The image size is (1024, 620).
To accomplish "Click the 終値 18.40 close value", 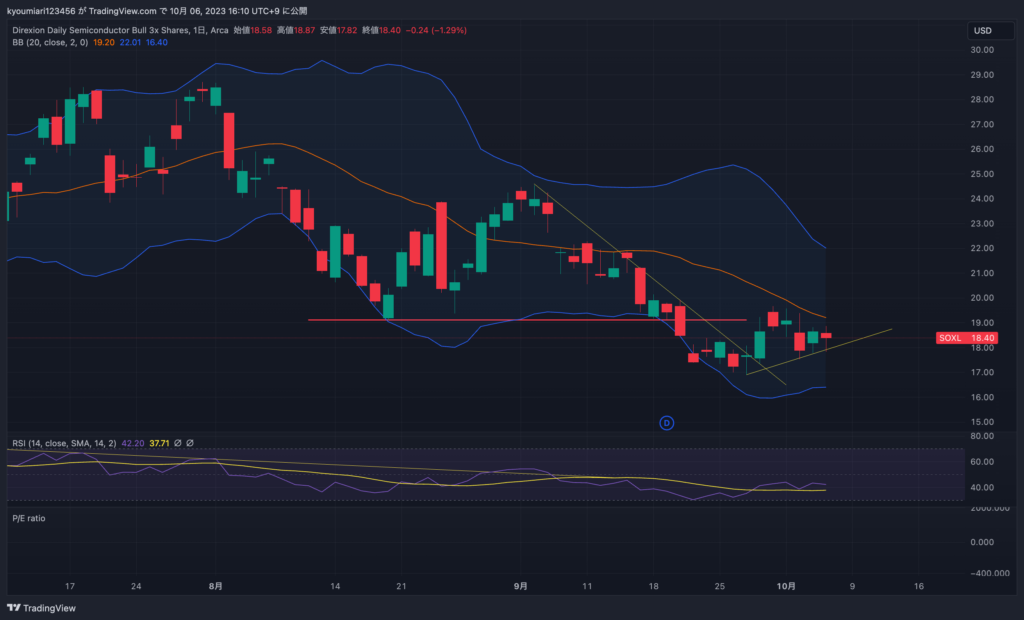I will [x=381, y=30].
